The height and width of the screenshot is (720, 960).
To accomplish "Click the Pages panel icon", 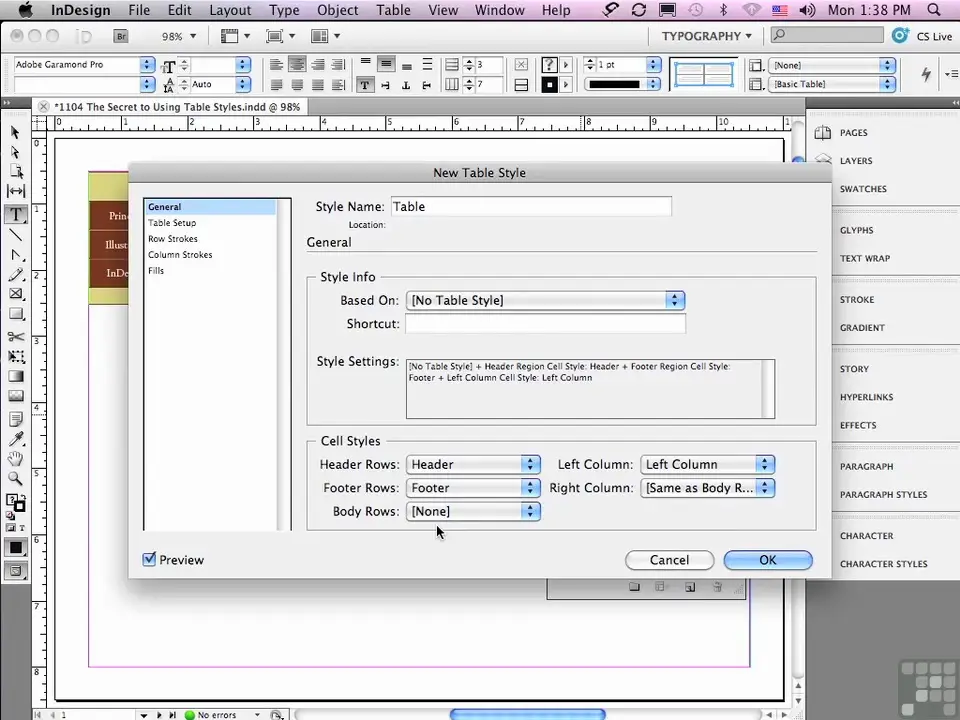I will click(823, 132).
